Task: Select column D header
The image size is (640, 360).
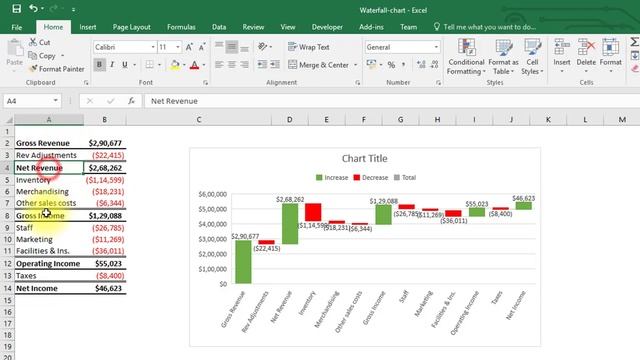Action: 289,120
